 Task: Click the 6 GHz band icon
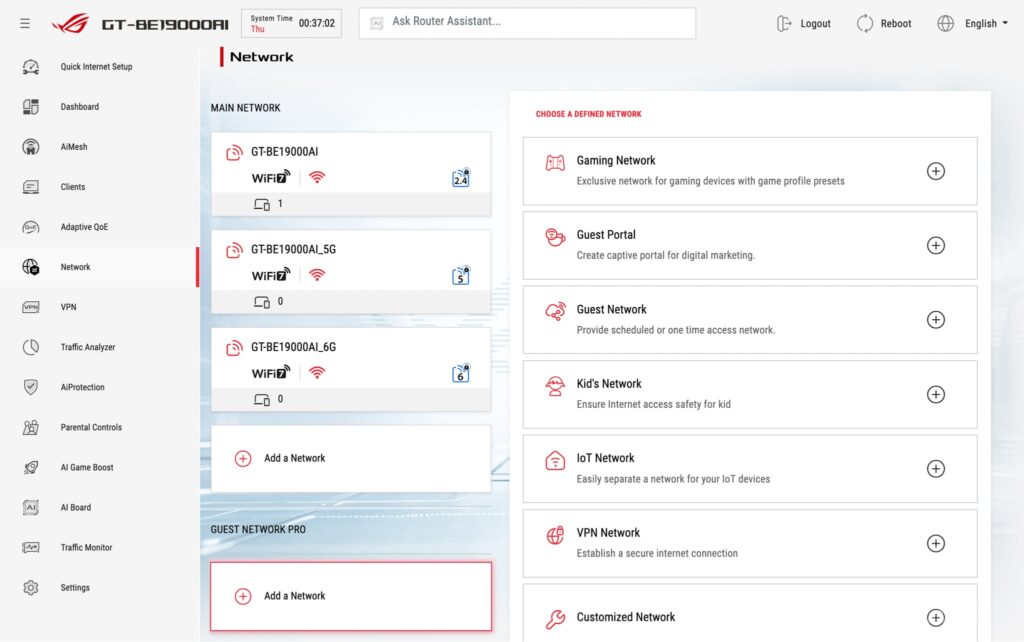click(461, 374)
